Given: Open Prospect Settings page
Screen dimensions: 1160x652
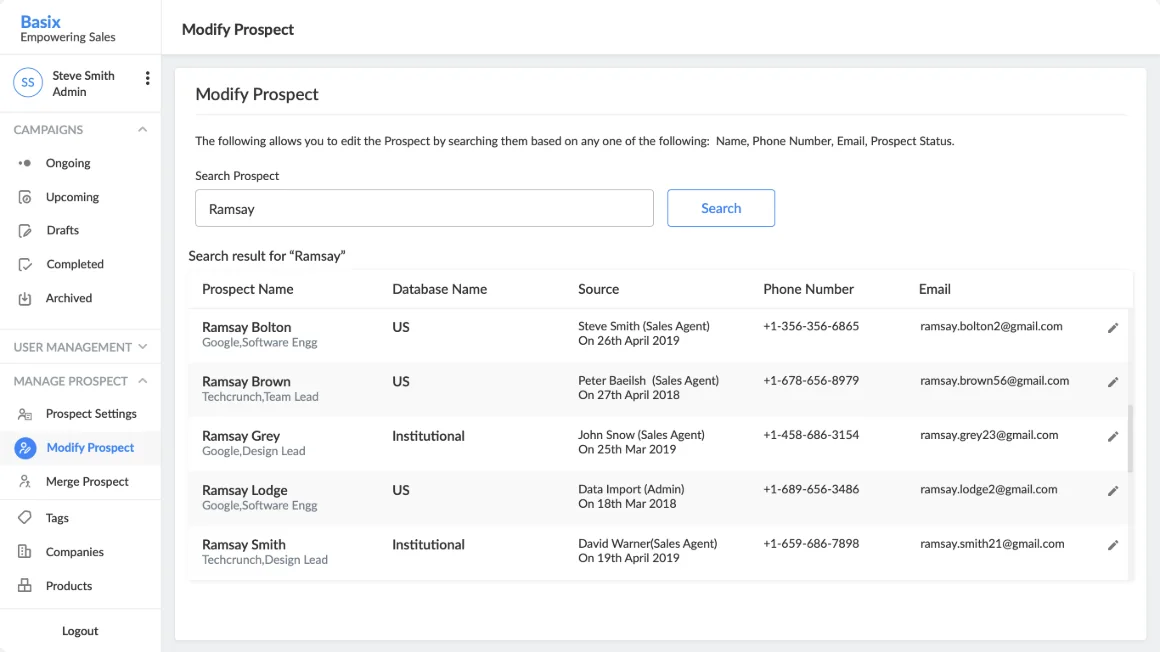Looking at the screenshot, I should point(91,414).
